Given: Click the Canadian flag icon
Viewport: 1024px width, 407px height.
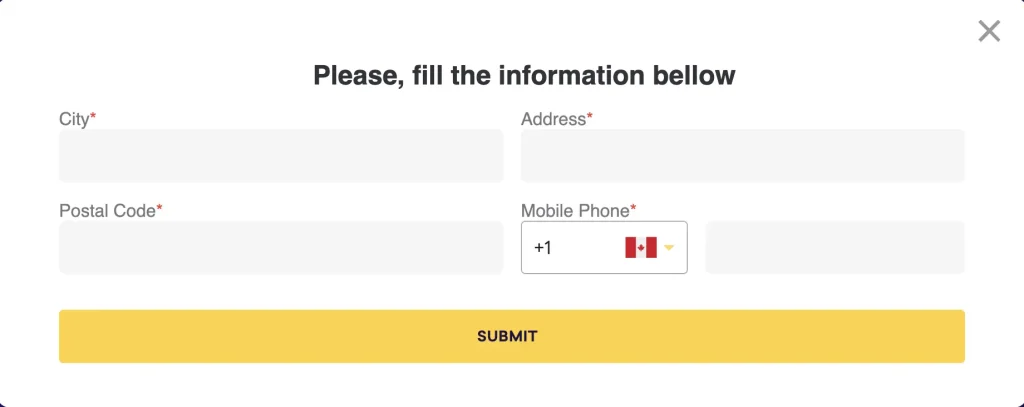Looking at the screenshot, I should point(641,248).
